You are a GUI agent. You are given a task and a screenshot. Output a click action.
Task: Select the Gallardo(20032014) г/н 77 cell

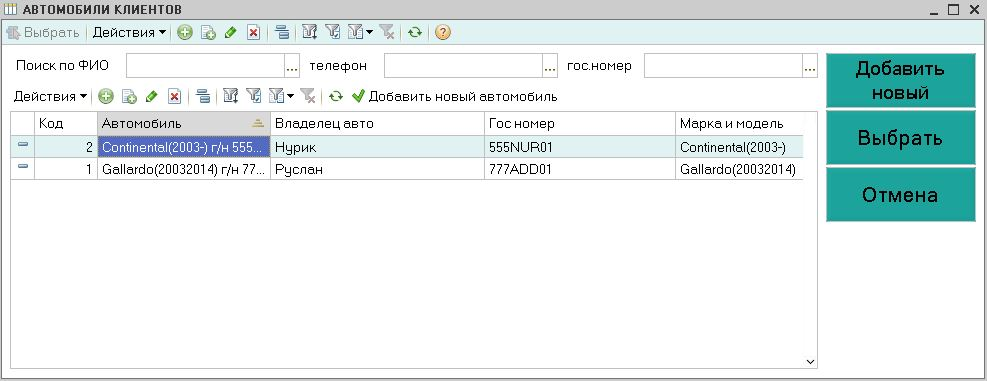184,169
